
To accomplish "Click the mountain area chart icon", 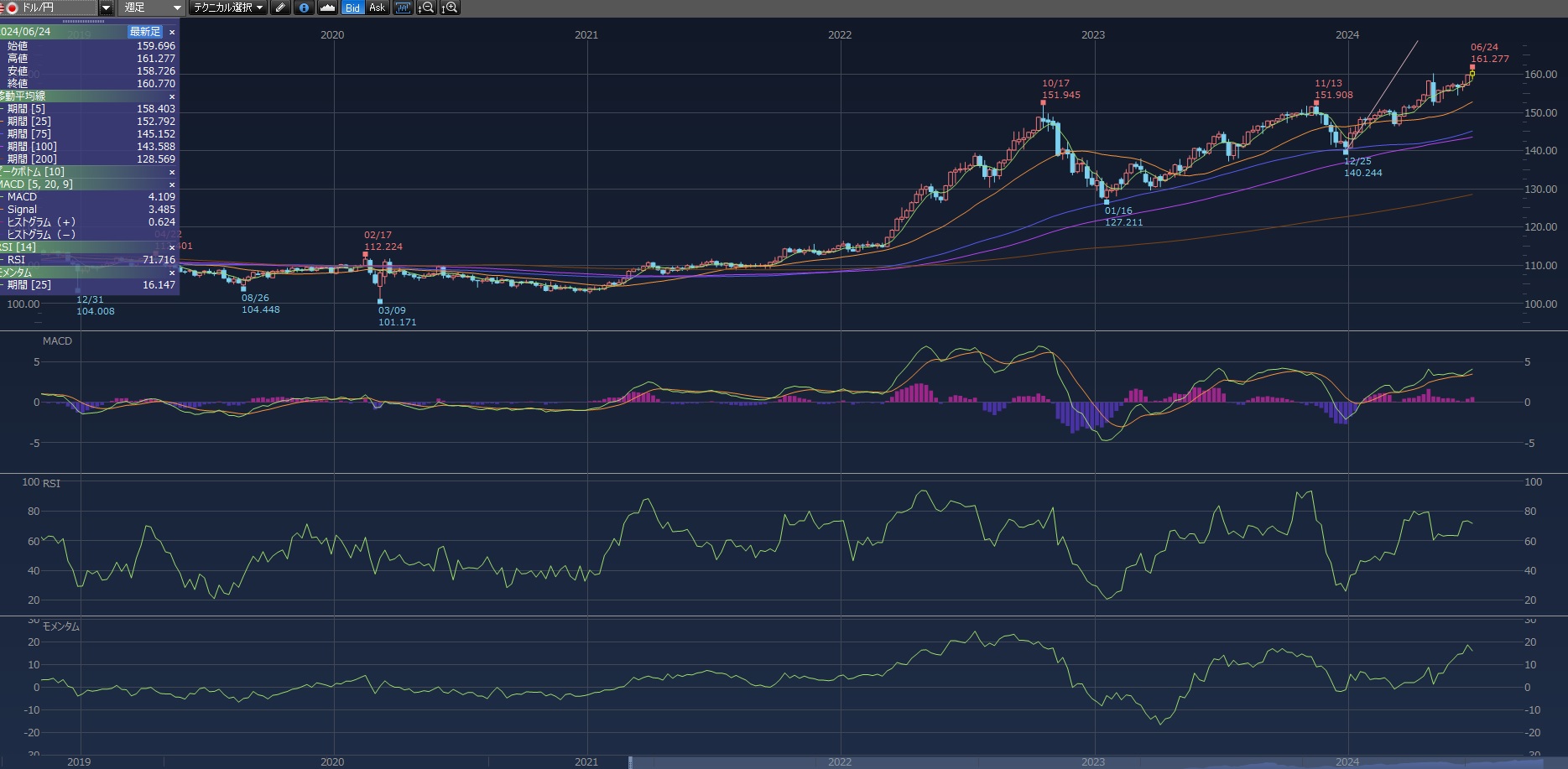I will (x=328, y=8).
